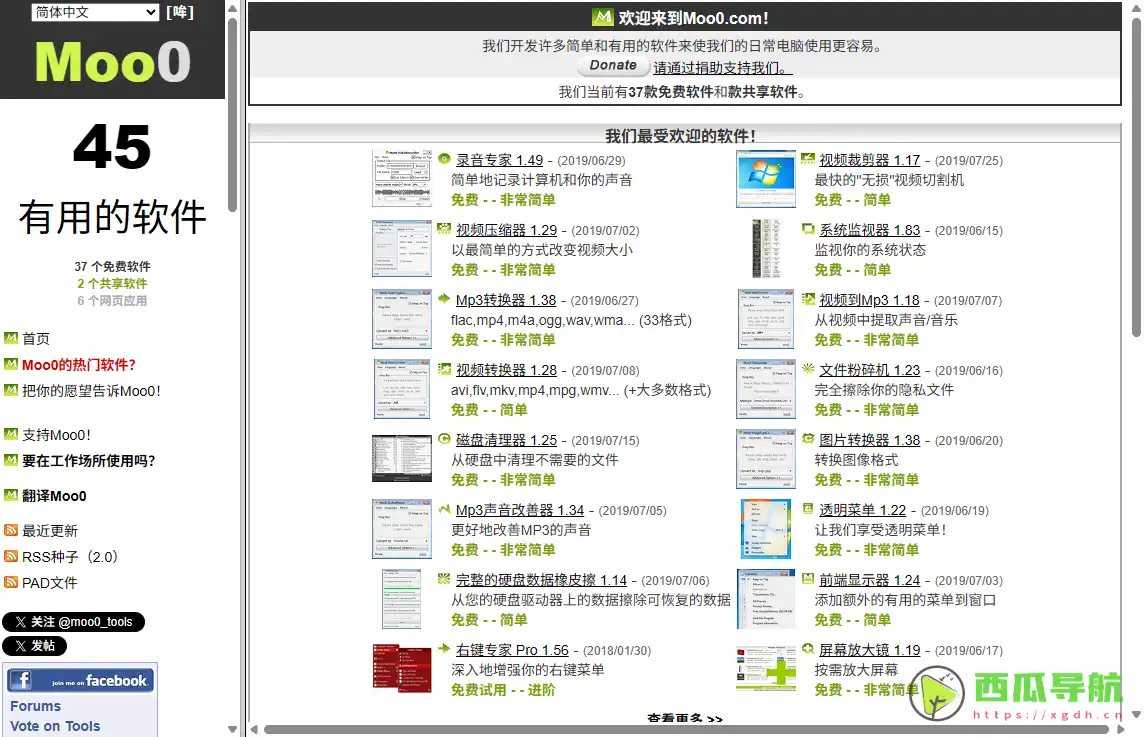Open the 磁盘清理器 1.25 software link
Image resolution: width=1144 pixels, height=737 pixels.
[506, 440]
